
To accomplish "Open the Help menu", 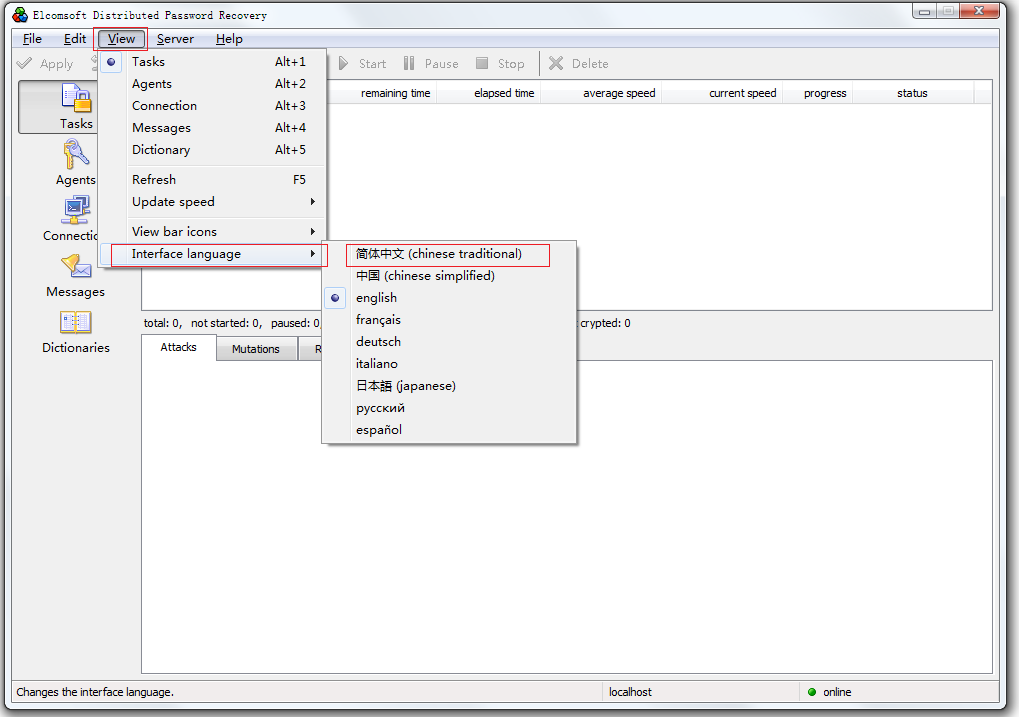I will tap(229, 39).
